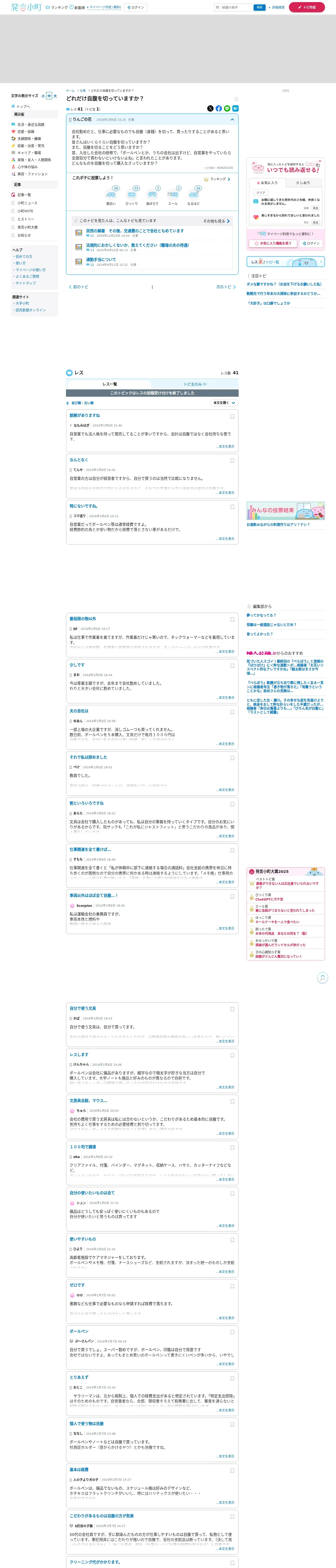Vote with the なるほど reaction icon
336x1568 pixels.
[x=194, y=195]
